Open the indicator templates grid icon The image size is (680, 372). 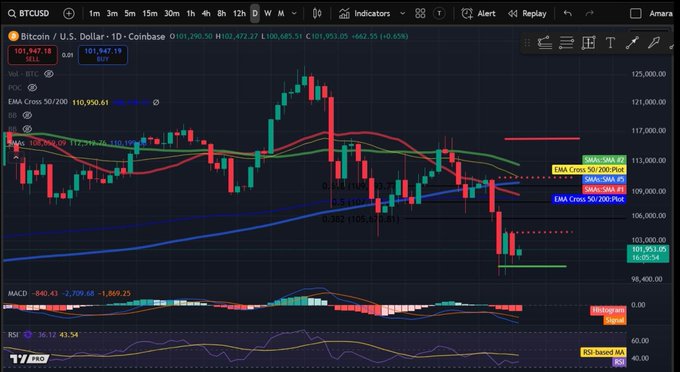point(420,13)
